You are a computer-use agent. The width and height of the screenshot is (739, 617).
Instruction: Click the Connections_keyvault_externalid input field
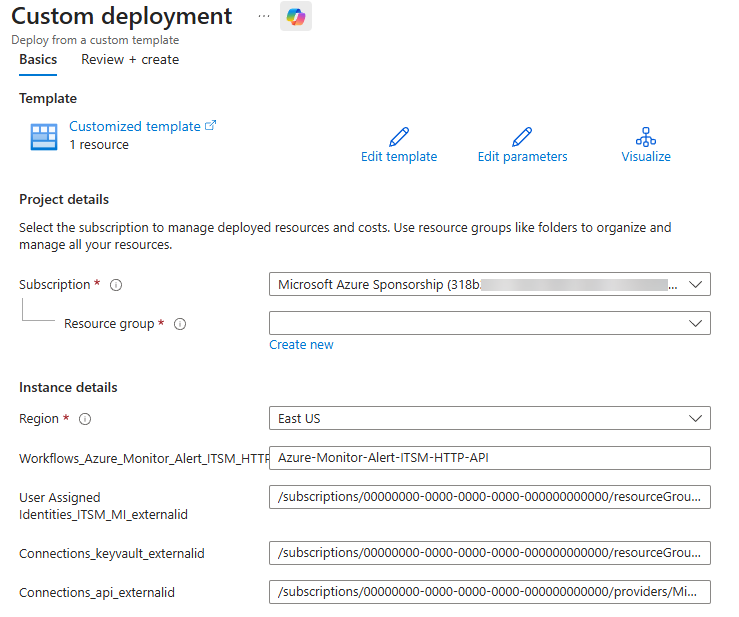point(489,553)
